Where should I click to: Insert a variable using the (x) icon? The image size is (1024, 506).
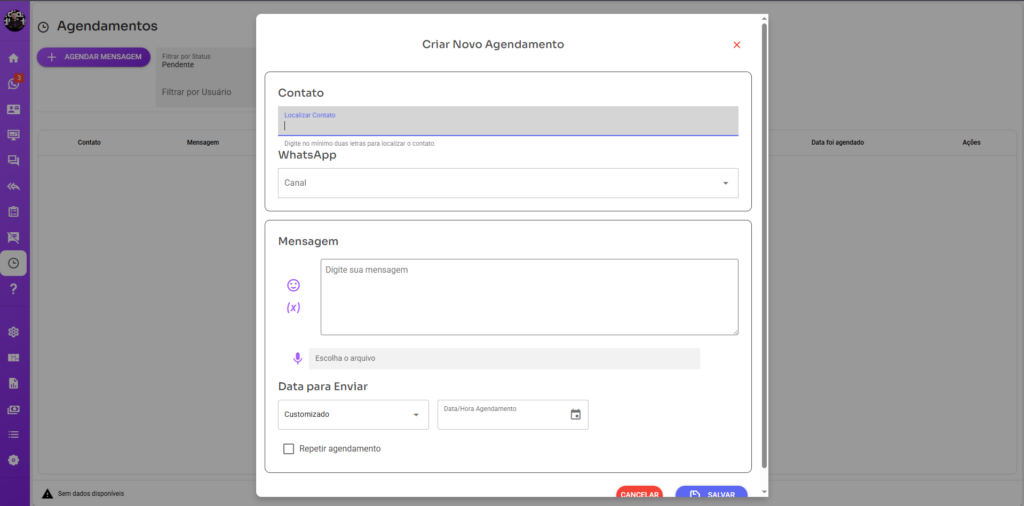[293, 308]
